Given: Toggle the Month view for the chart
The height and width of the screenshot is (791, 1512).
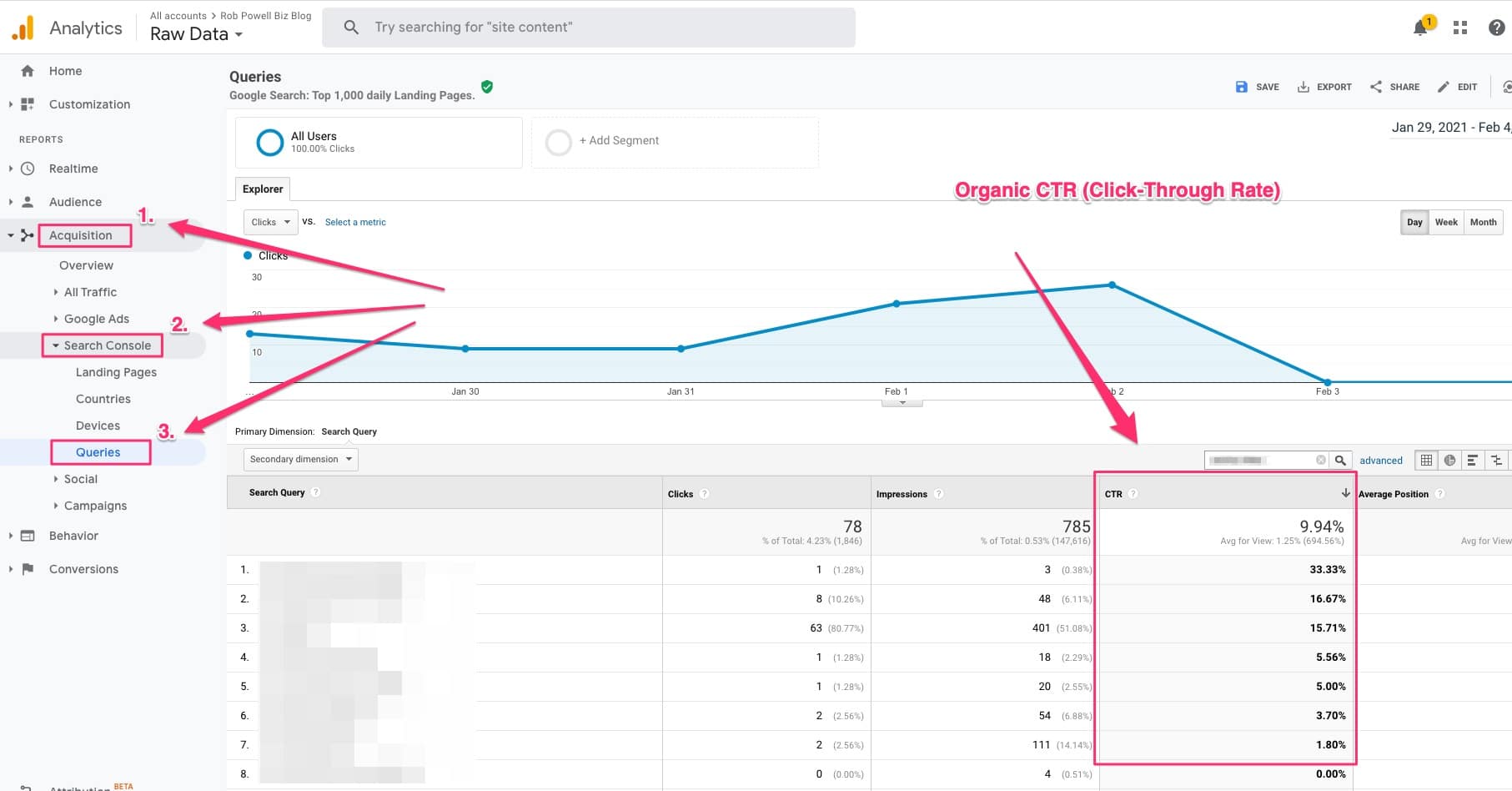Looking at the screenshot, I should 1482,222.
